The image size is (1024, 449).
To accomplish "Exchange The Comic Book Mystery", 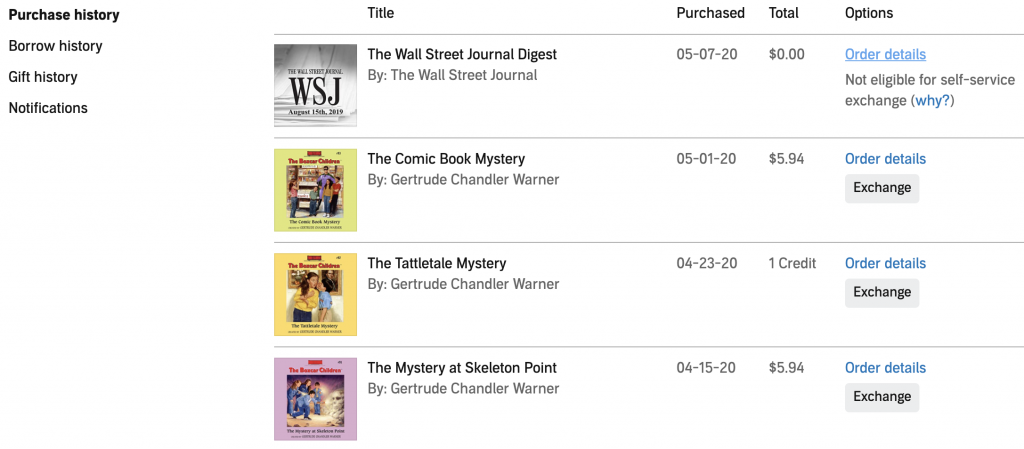I will [882, 188].
